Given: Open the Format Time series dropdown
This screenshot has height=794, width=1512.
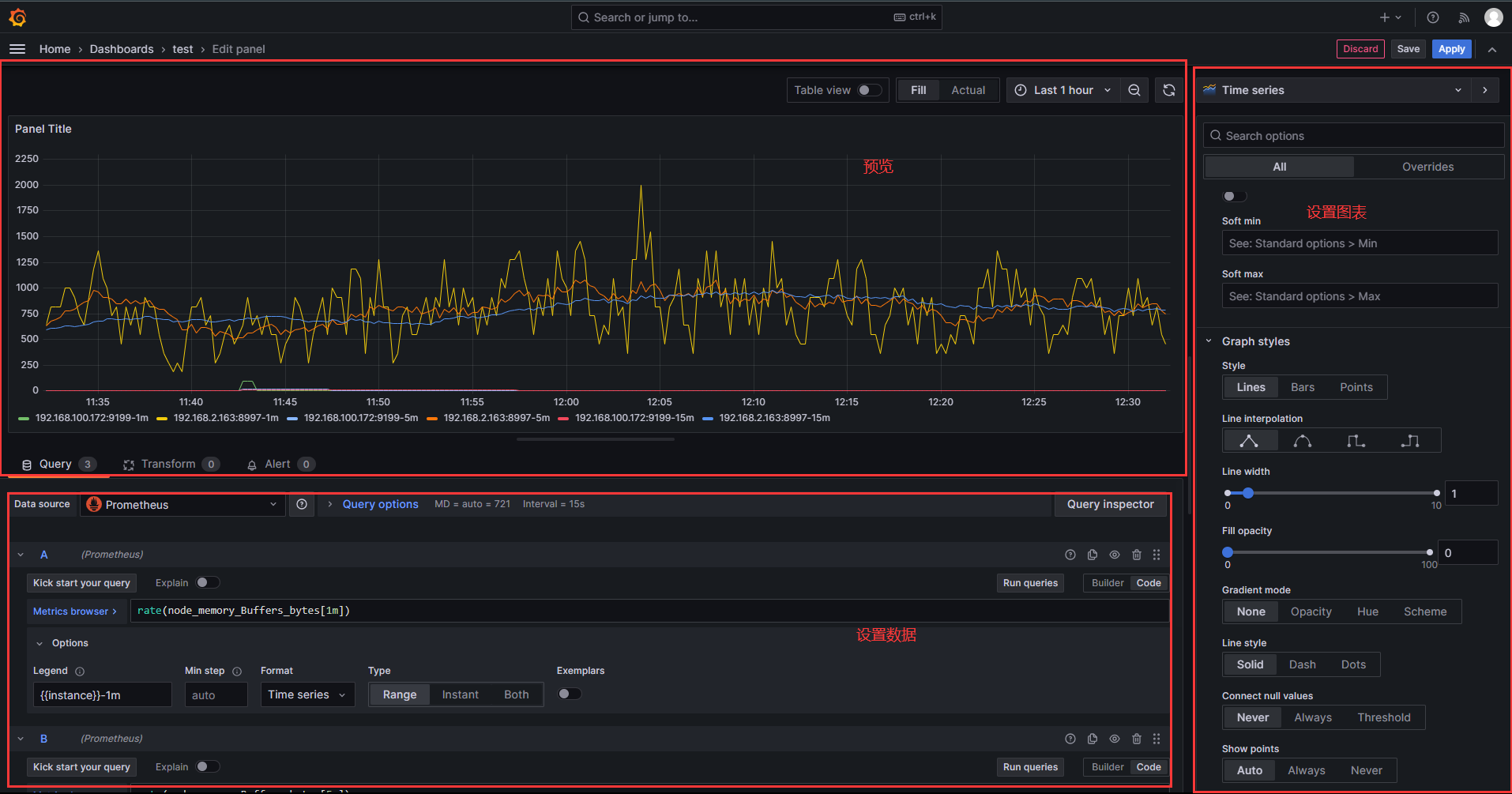Looking at the screenshot, I should click(x=307, y=694).
